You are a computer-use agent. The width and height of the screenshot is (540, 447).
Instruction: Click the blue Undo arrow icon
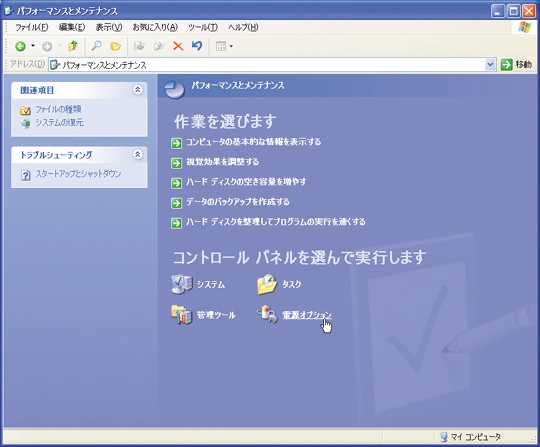[197, 46]
